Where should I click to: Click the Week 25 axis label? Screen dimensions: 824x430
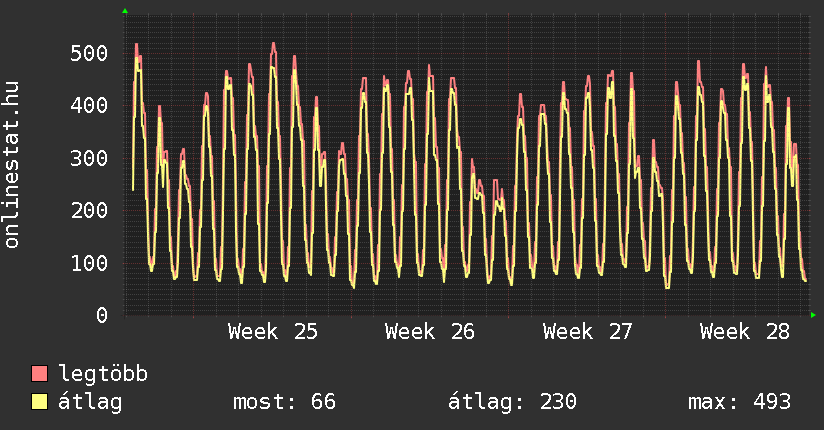click(273, 332)
